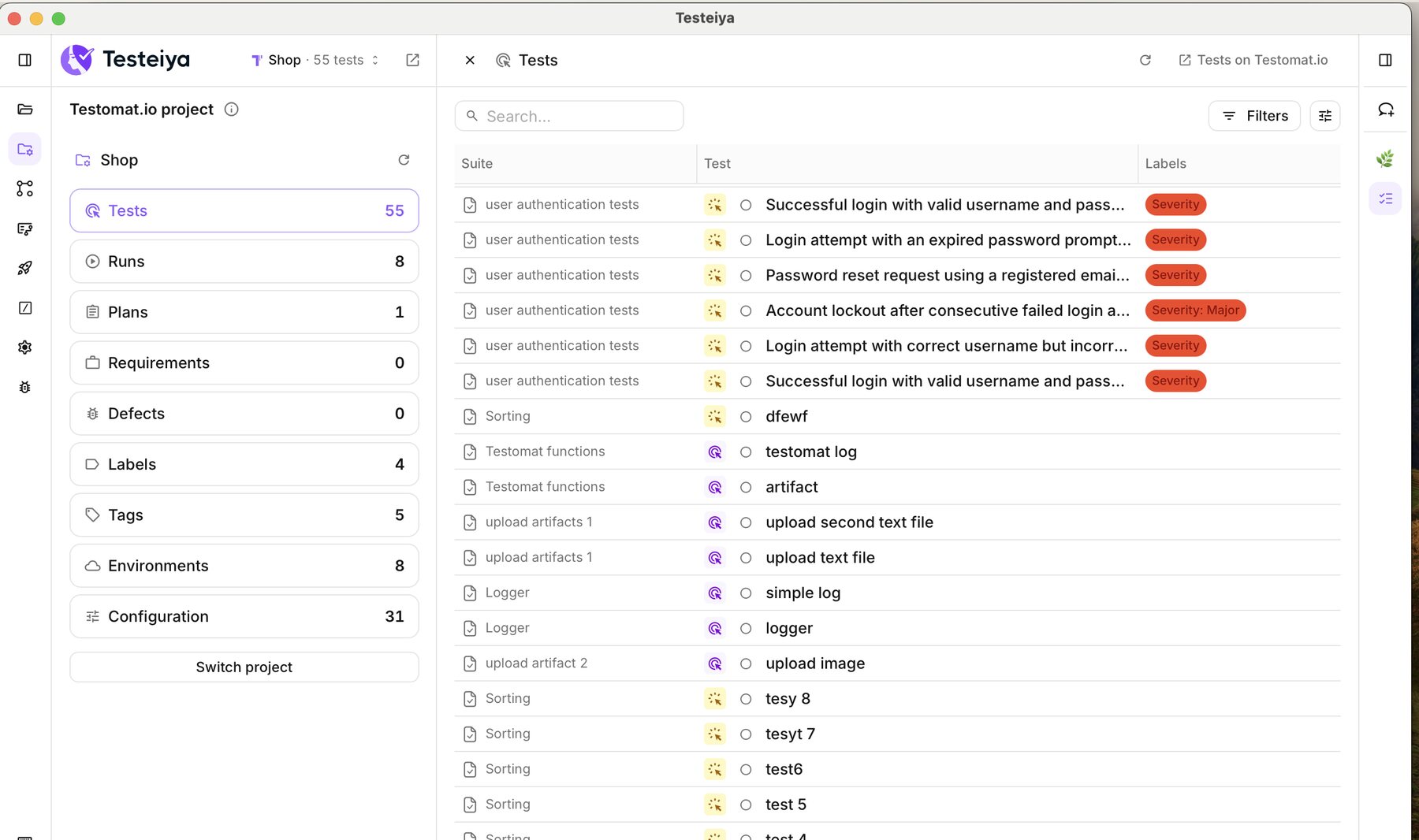Click the Severity: Major label badge
1419x840 pixels.
click(1195, 310)
